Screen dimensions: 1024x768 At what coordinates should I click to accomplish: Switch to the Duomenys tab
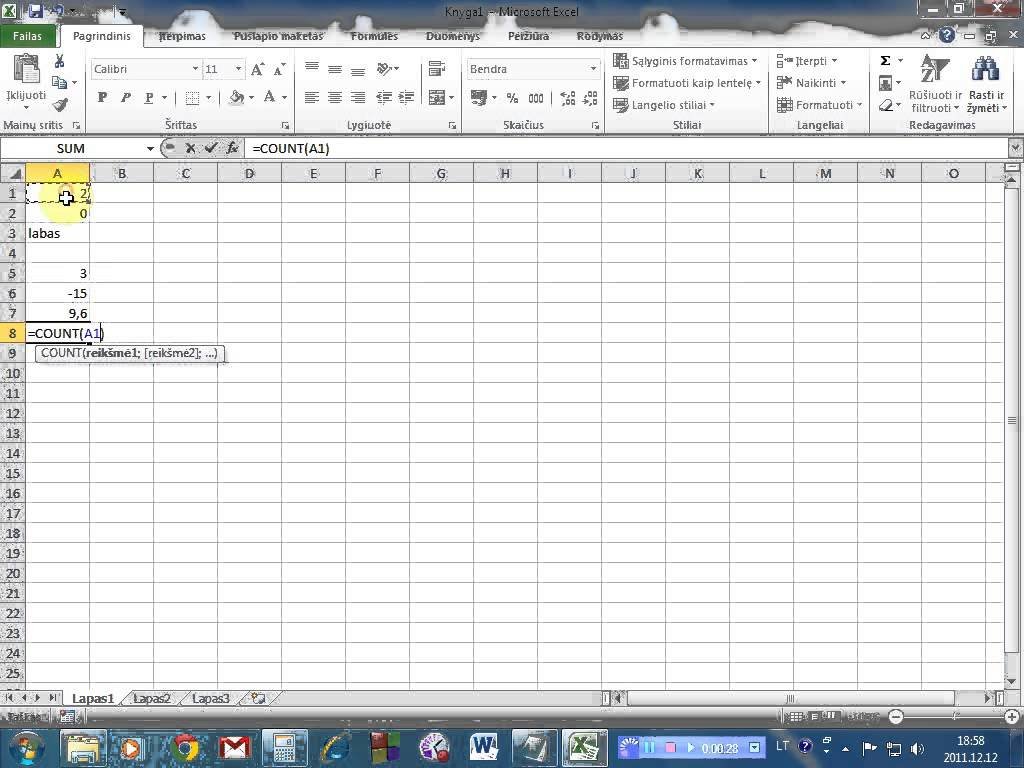click(453, 37)
